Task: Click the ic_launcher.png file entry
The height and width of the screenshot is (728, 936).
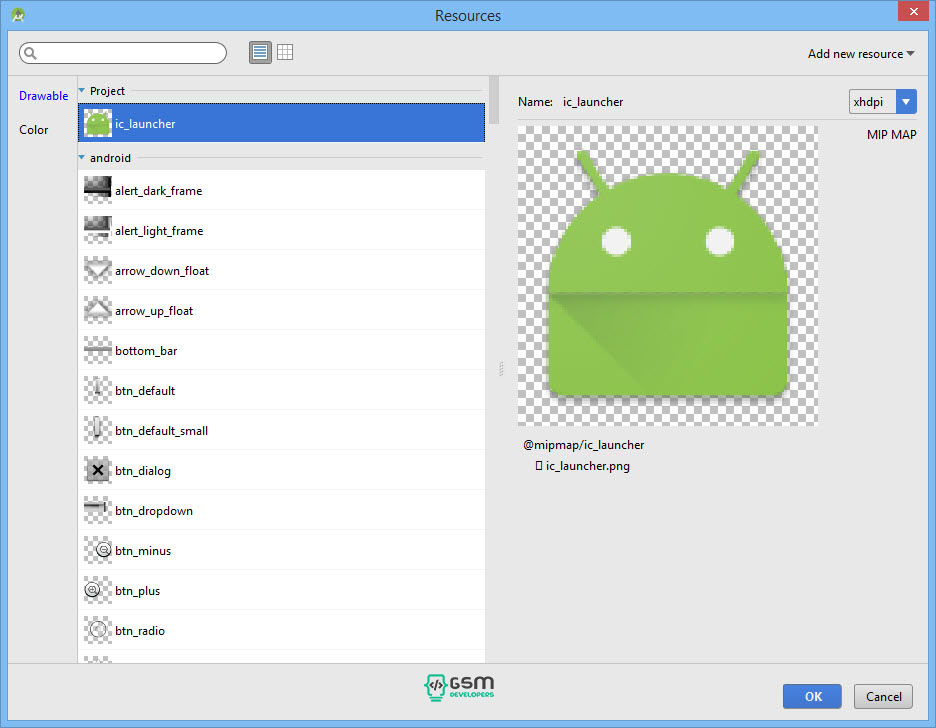Action: [x=583, y=465]
